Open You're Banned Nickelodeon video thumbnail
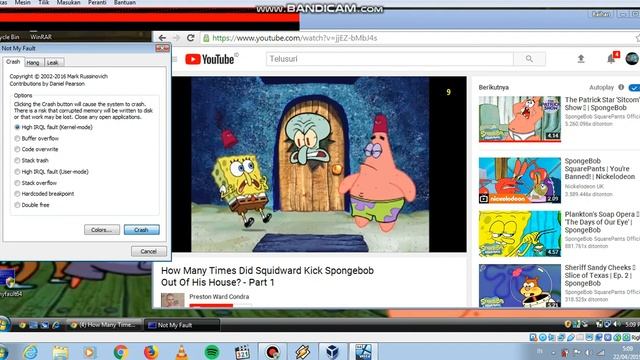The width and height of the screenshot is (640, 360). point(520,180)
